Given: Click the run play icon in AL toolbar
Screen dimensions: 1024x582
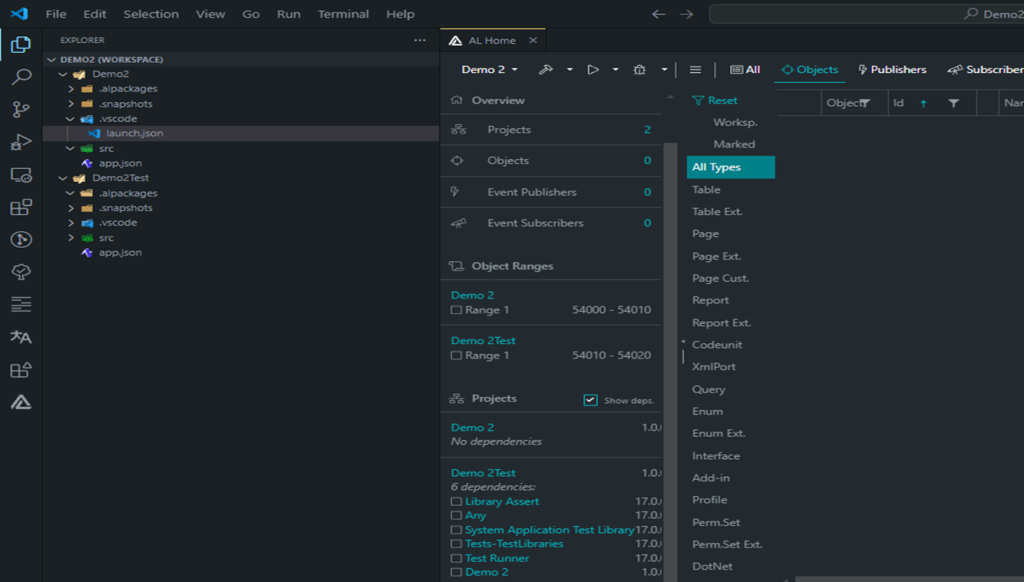Looking at the screenshot, I should tap(593, 69).
